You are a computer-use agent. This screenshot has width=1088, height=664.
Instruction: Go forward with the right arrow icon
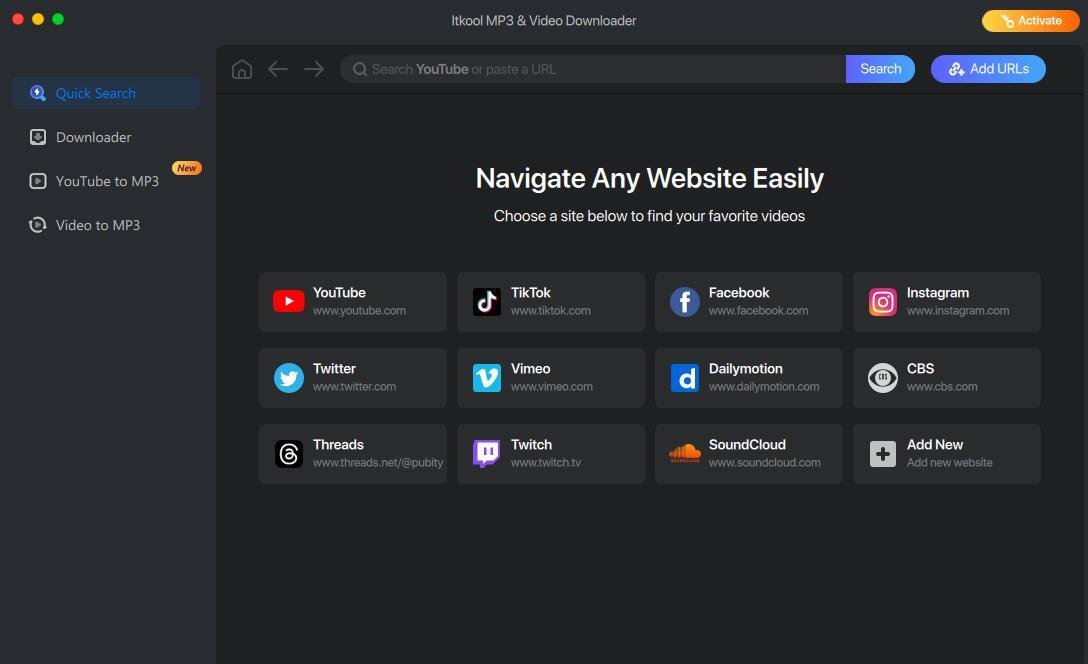(314, 69)
